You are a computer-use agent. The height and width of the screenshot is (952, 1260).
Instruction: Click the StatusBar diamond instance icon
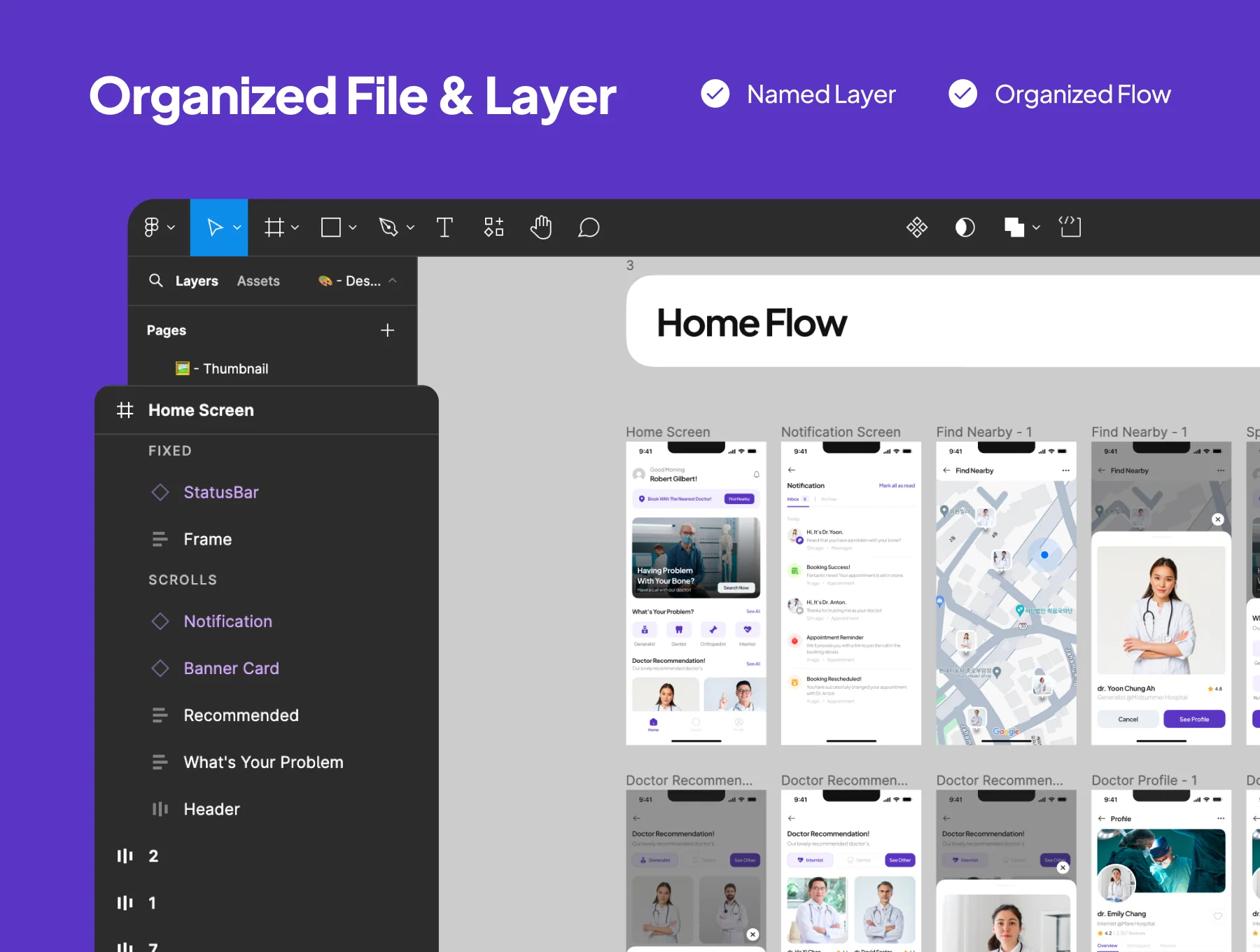click(x=160, y=492)
